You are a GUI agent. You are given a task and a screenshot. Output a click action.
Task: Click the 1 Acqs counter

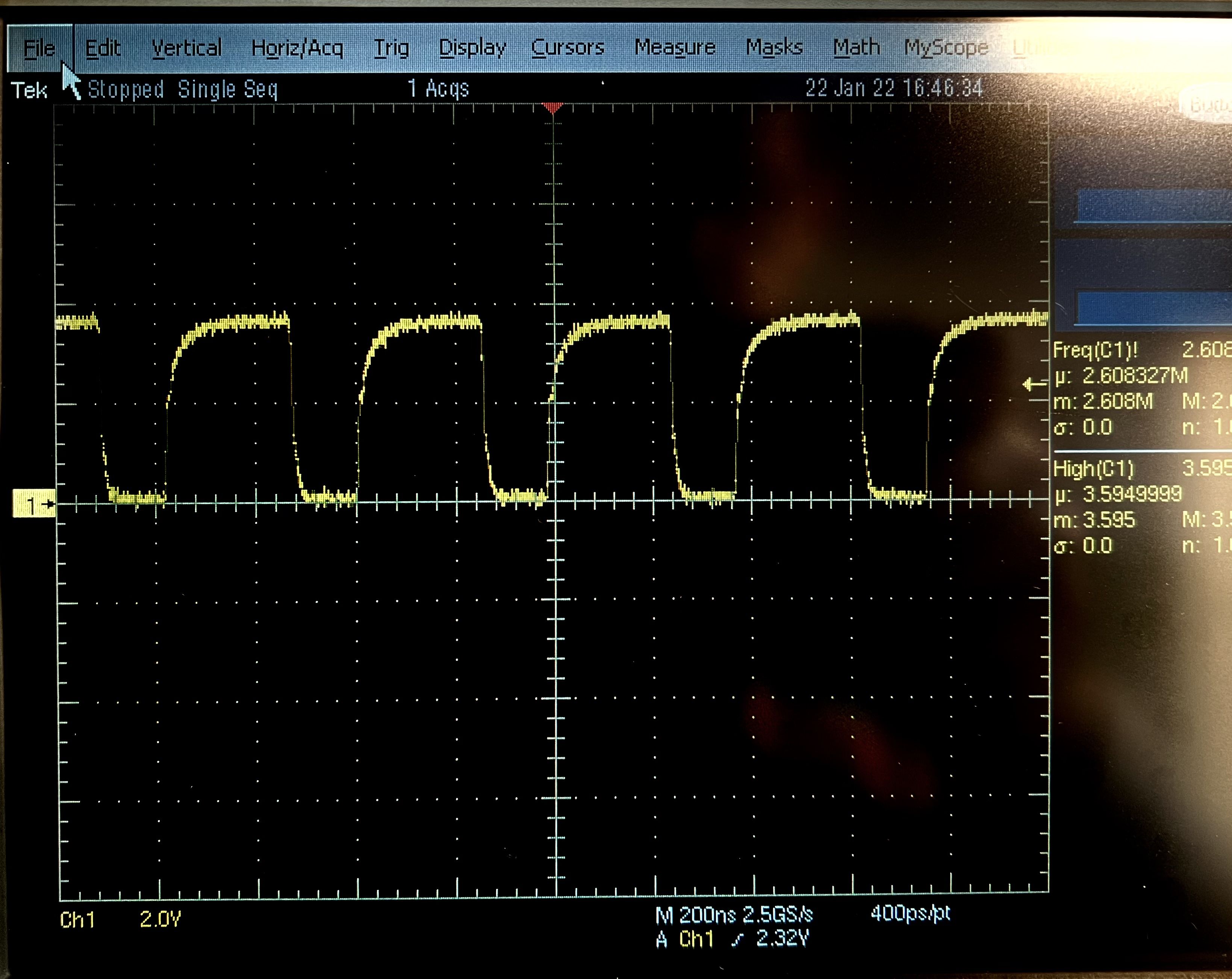438,89
